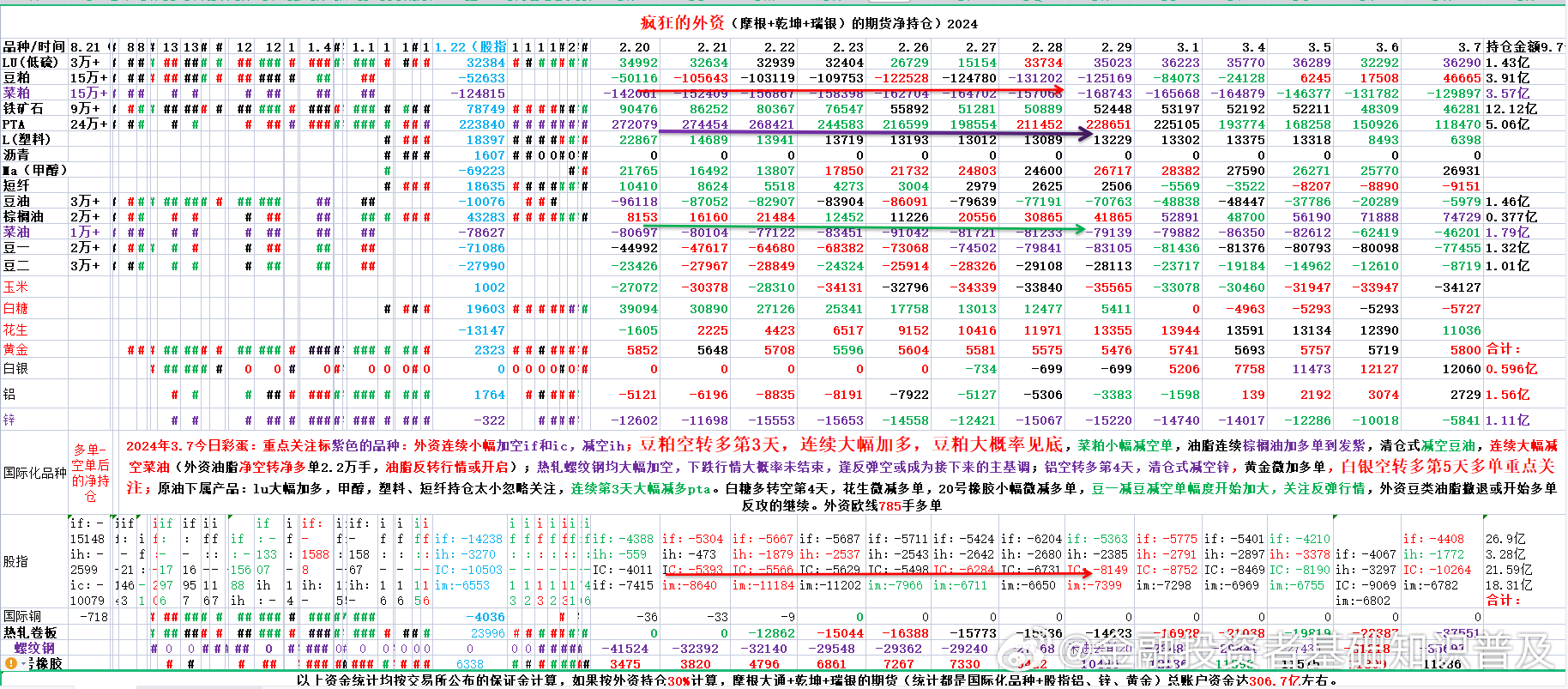Select the blue cell 223840 in PTA row
Viewport: 1568px width, 689px height.
pos(481,124)
